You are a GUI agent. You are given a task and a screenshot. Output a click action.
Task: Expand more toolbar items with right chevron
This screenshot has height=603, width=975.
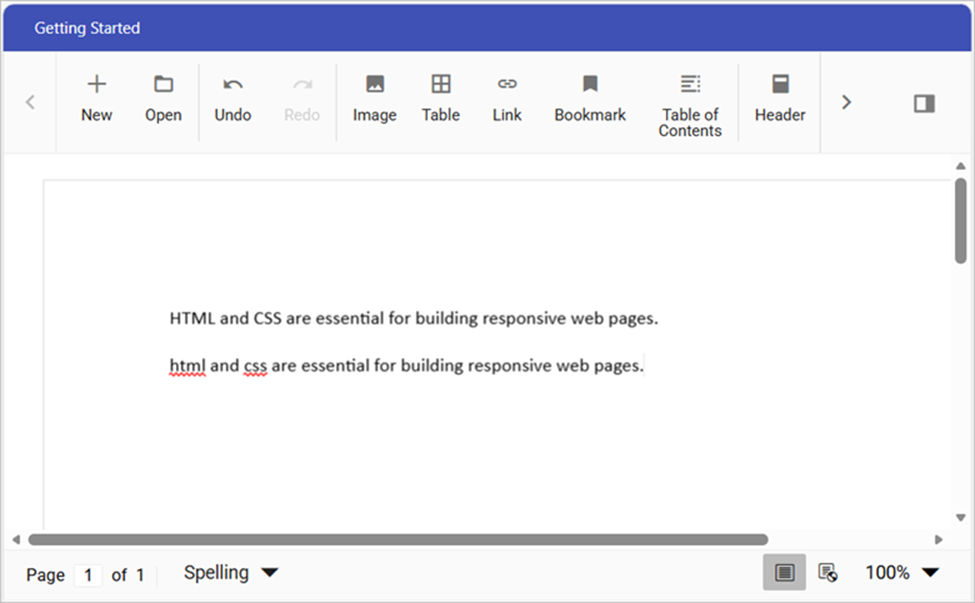tap(846, 101)
